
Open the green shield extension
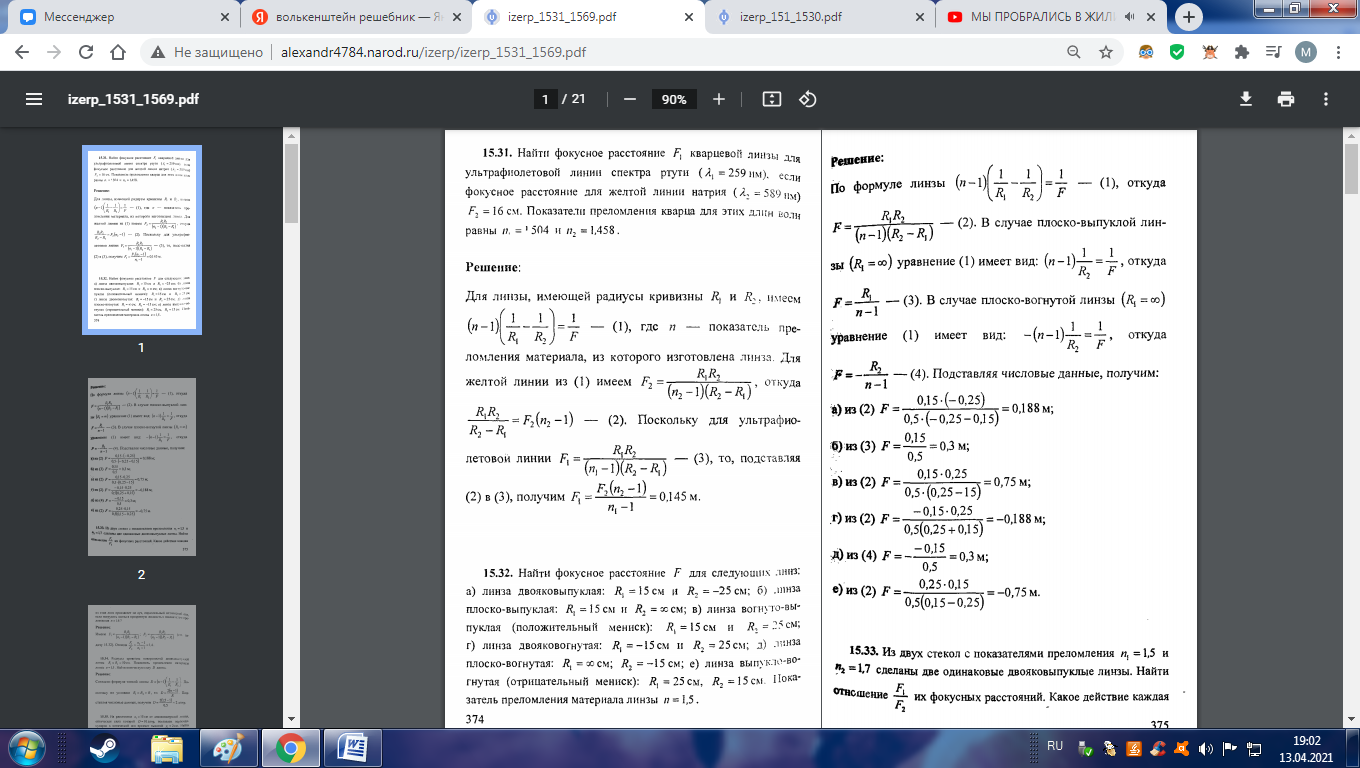[1178, 52]
